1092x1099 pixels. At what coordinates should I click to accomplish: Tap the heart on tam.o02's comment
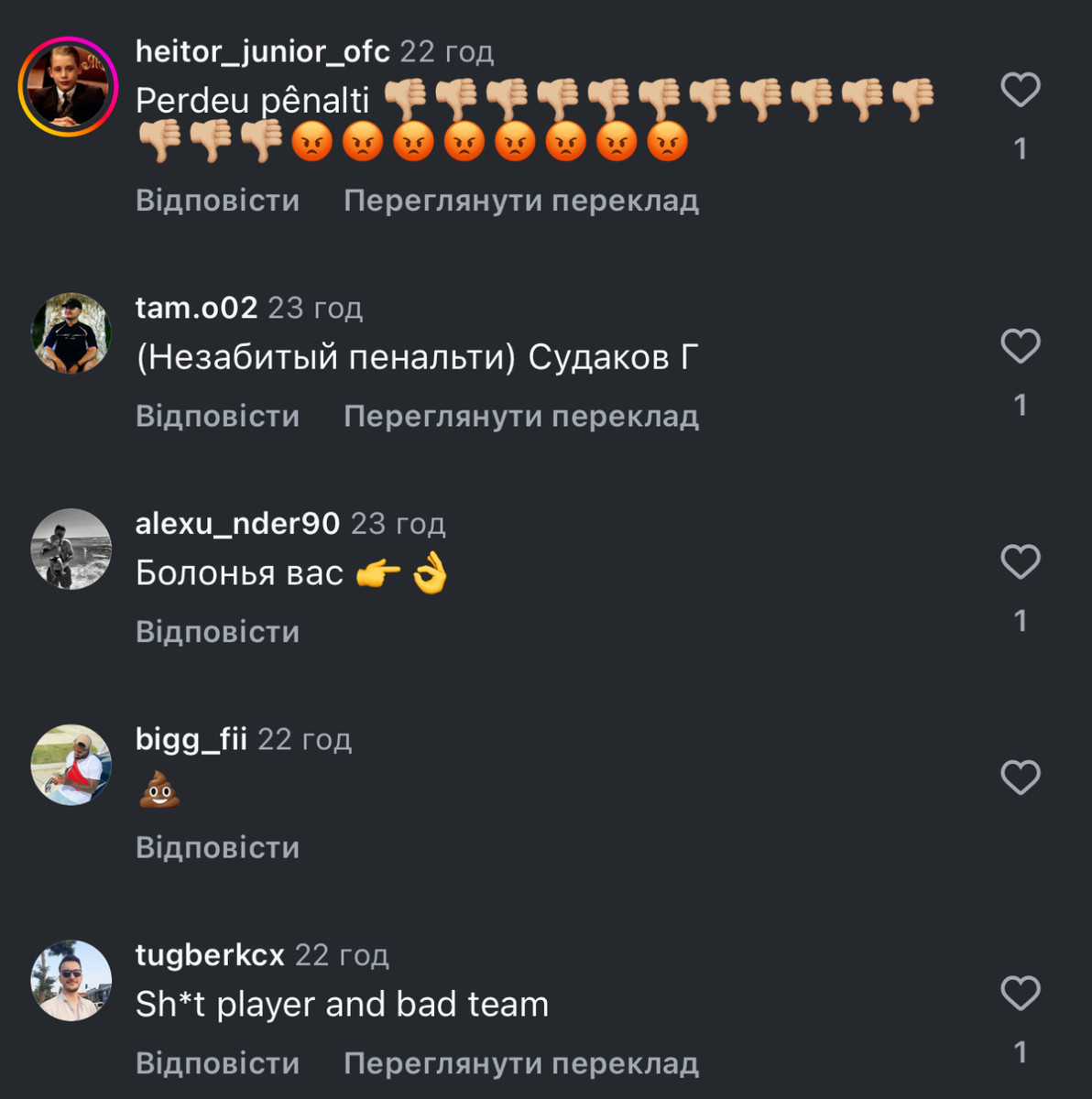click(x=1021, y=346)
